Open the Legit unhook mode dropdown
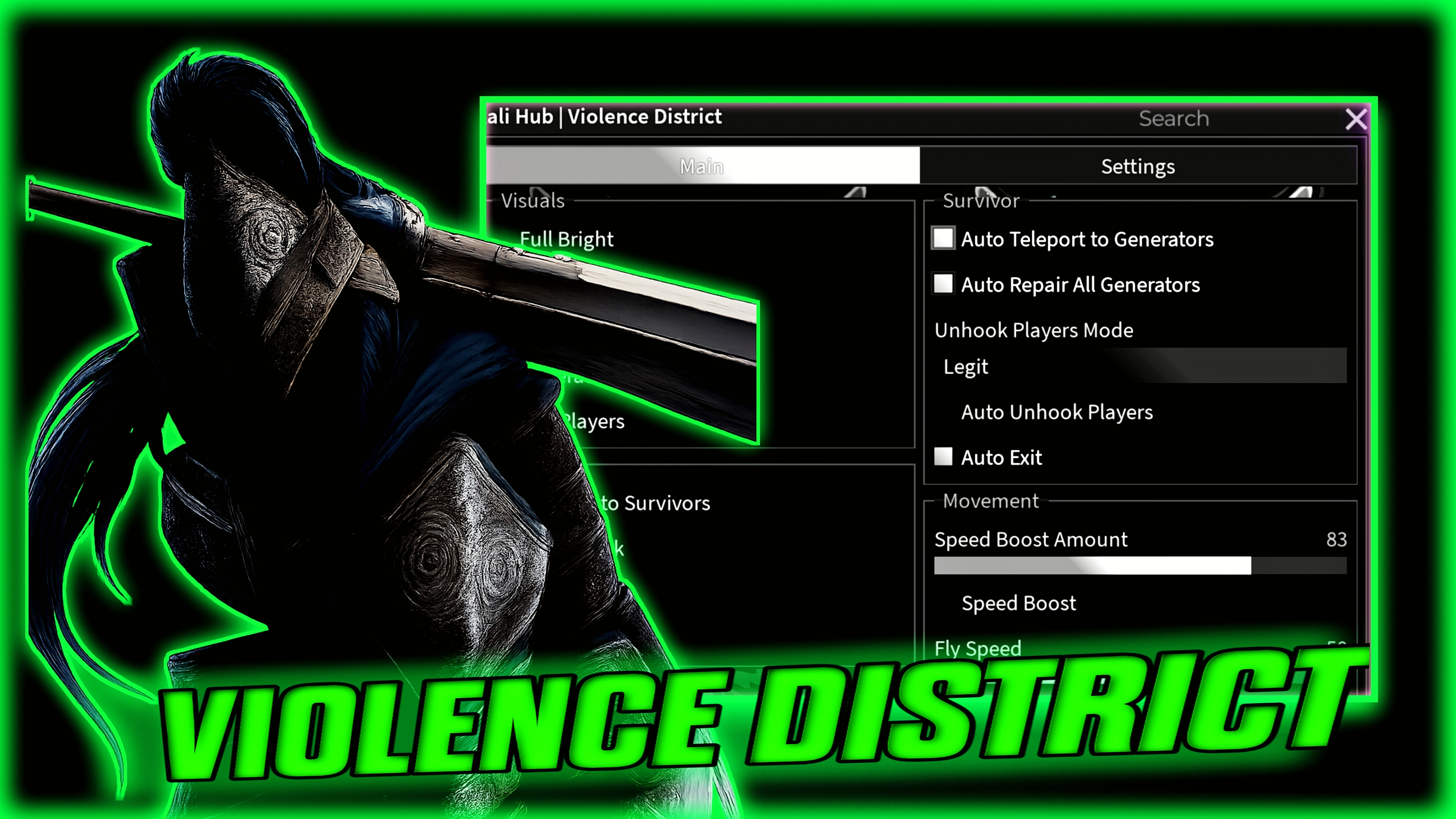The width and height of the screenshot is (1456, 819). pyautogui.click(x=1140, y=366)
